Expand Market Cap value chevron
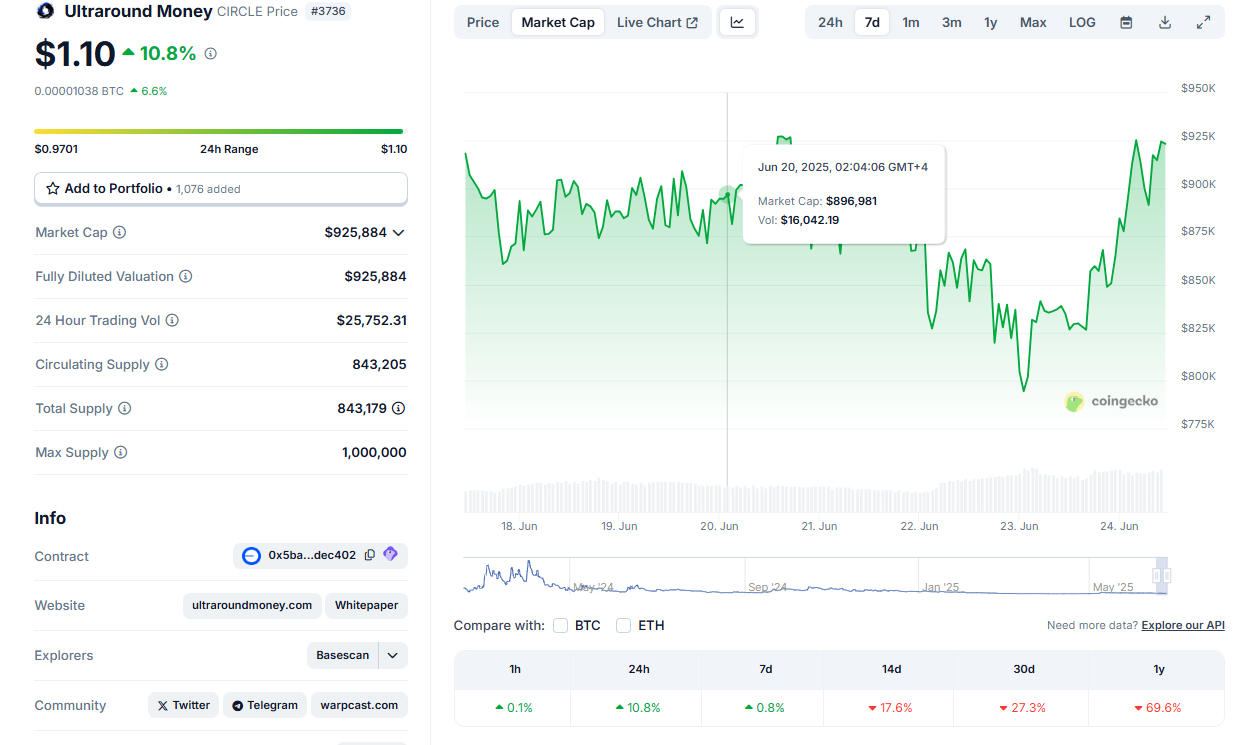Viewport: 1243px width, 745px height. (x=398, y=232)
